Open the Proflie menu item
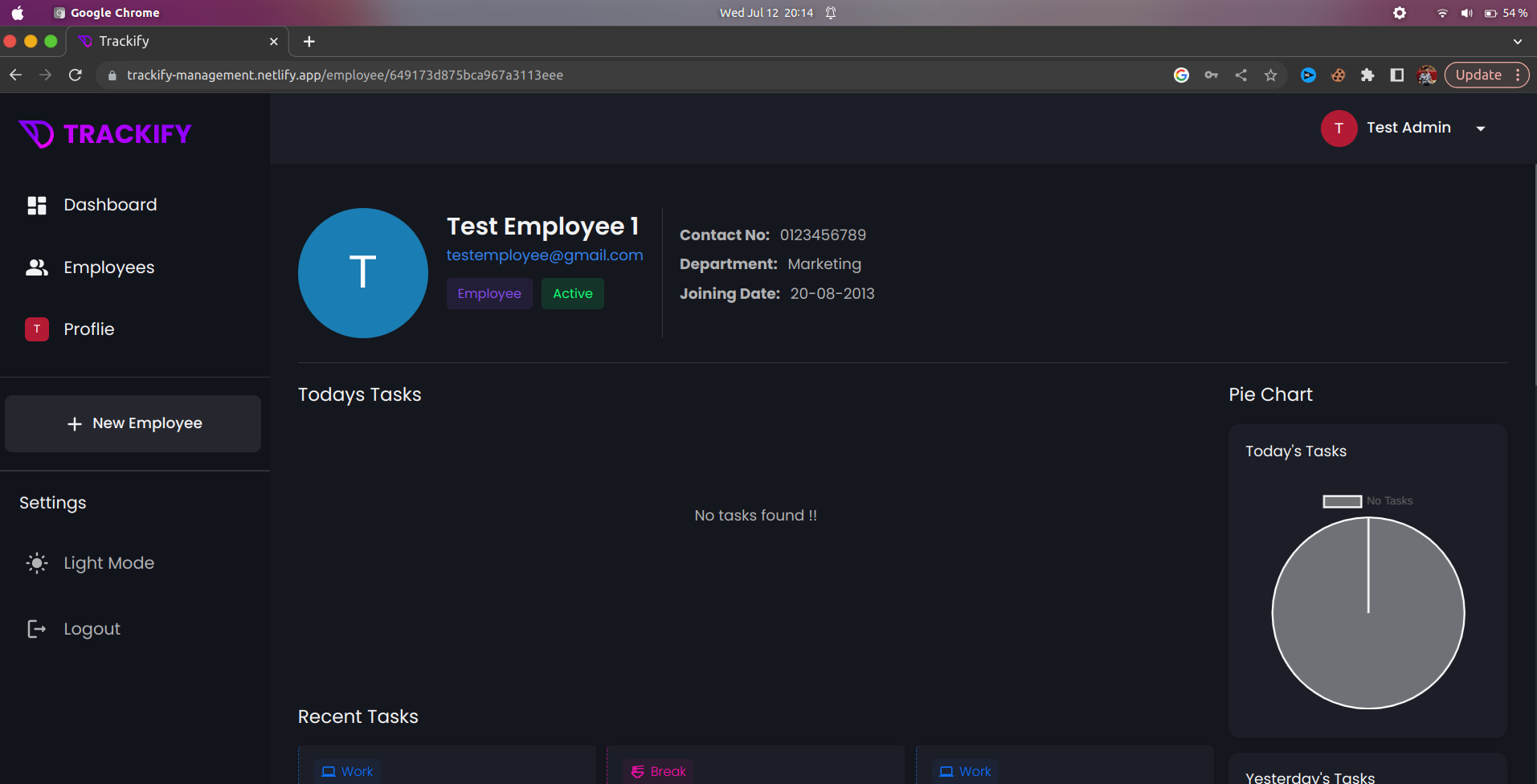The height and width of the screenshot is (784, 1537). tap(88, 329)
